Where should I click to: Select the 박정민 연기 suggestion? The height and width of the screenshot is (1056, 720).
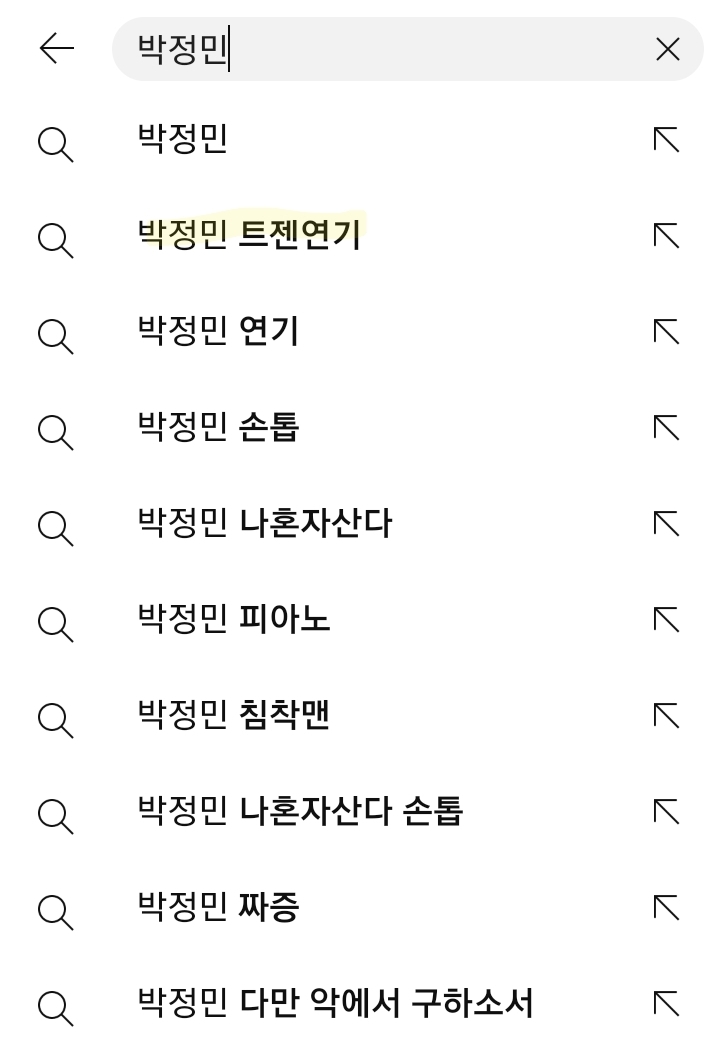(218, 332)
